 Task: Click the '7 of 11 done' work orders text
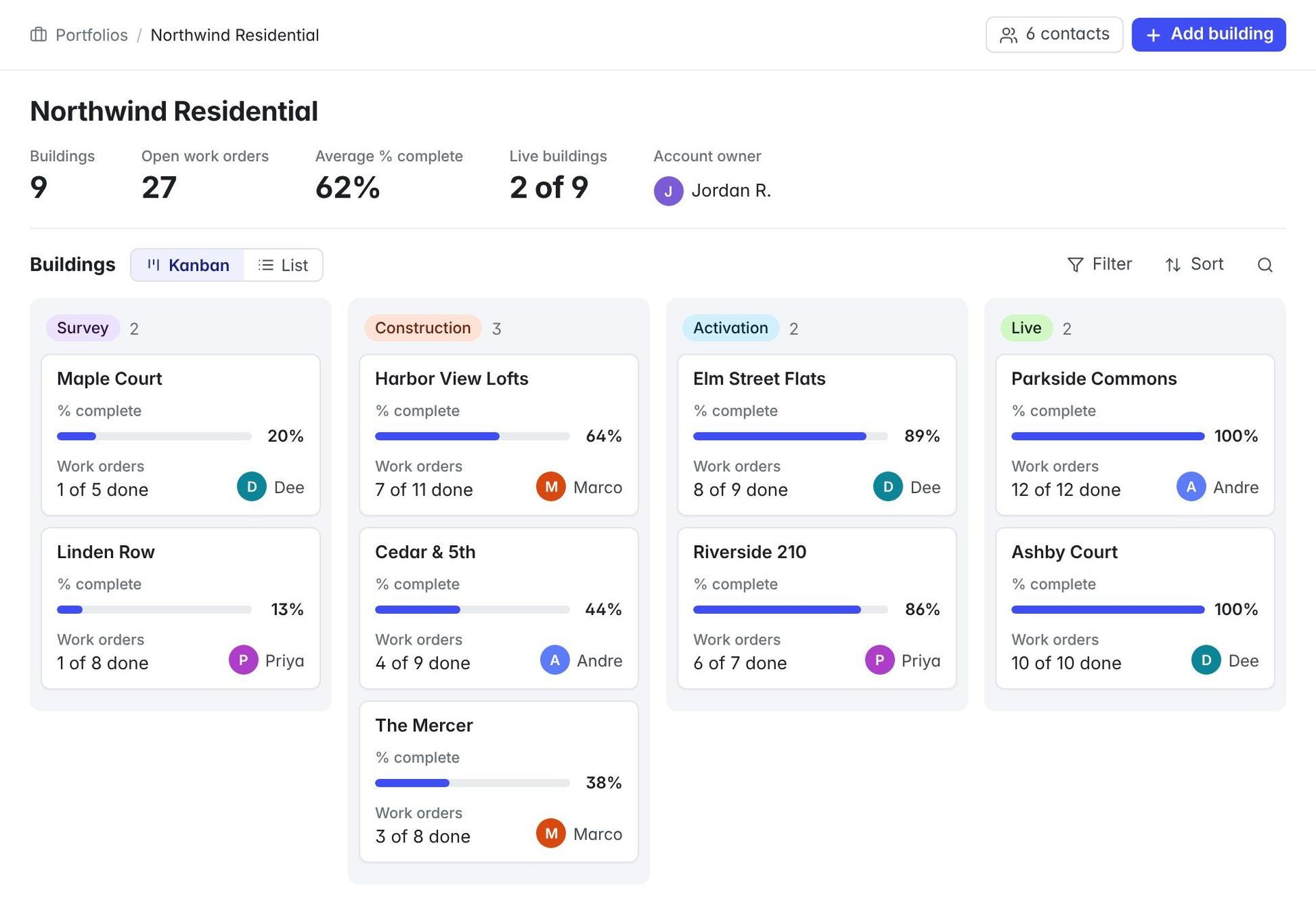click(424, 490)
